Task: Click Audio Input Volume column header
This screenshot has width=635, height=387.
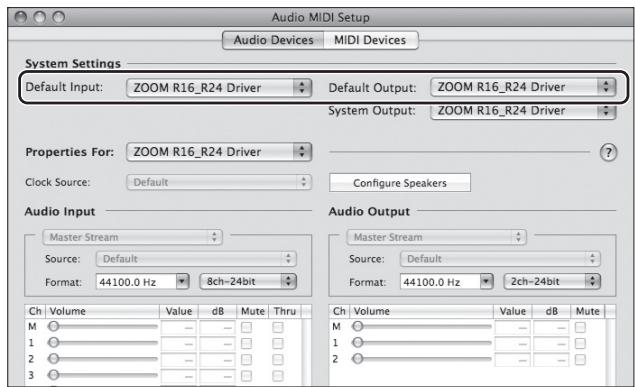Action: [102, 311]
